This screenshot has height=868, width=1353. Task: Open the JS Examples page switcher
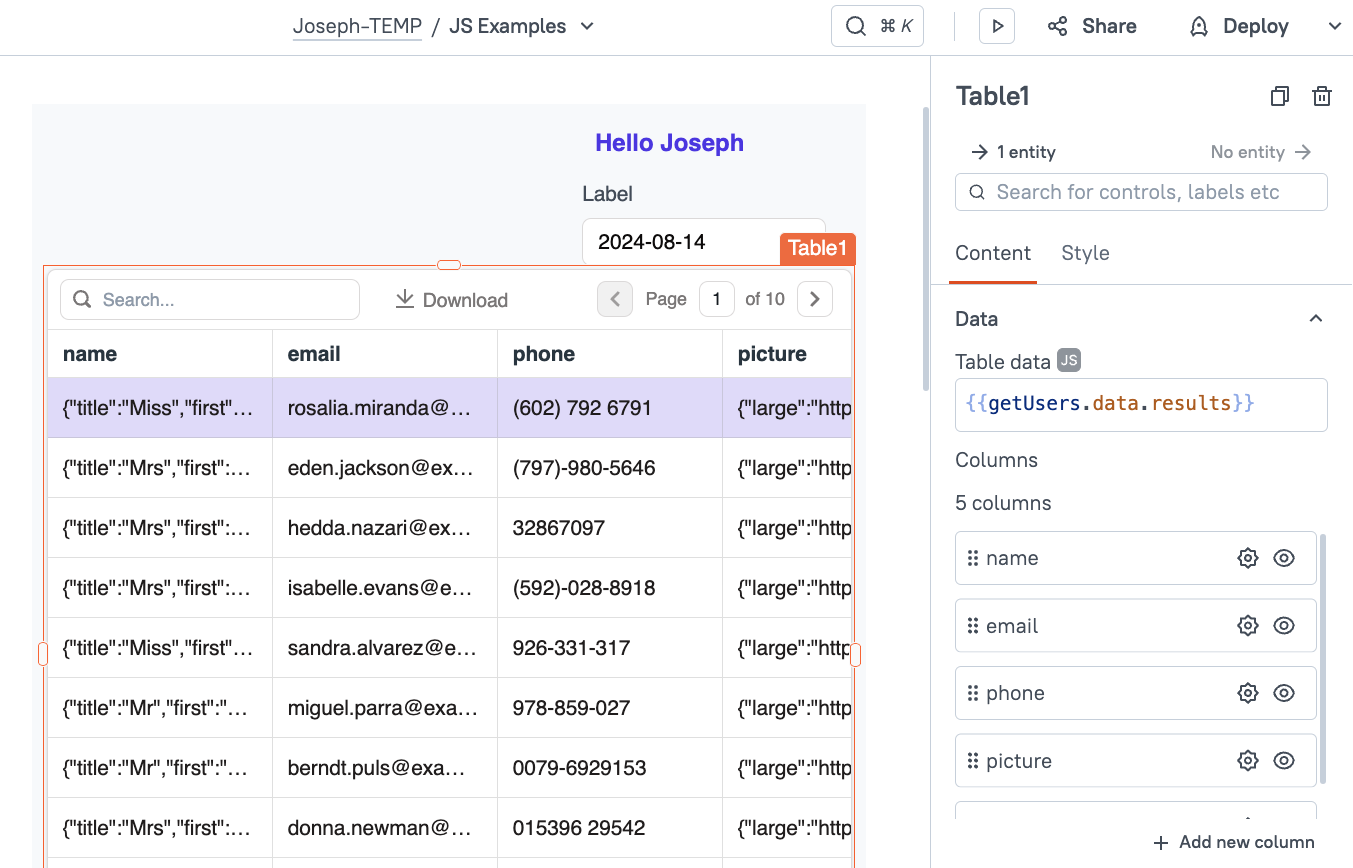586,27
